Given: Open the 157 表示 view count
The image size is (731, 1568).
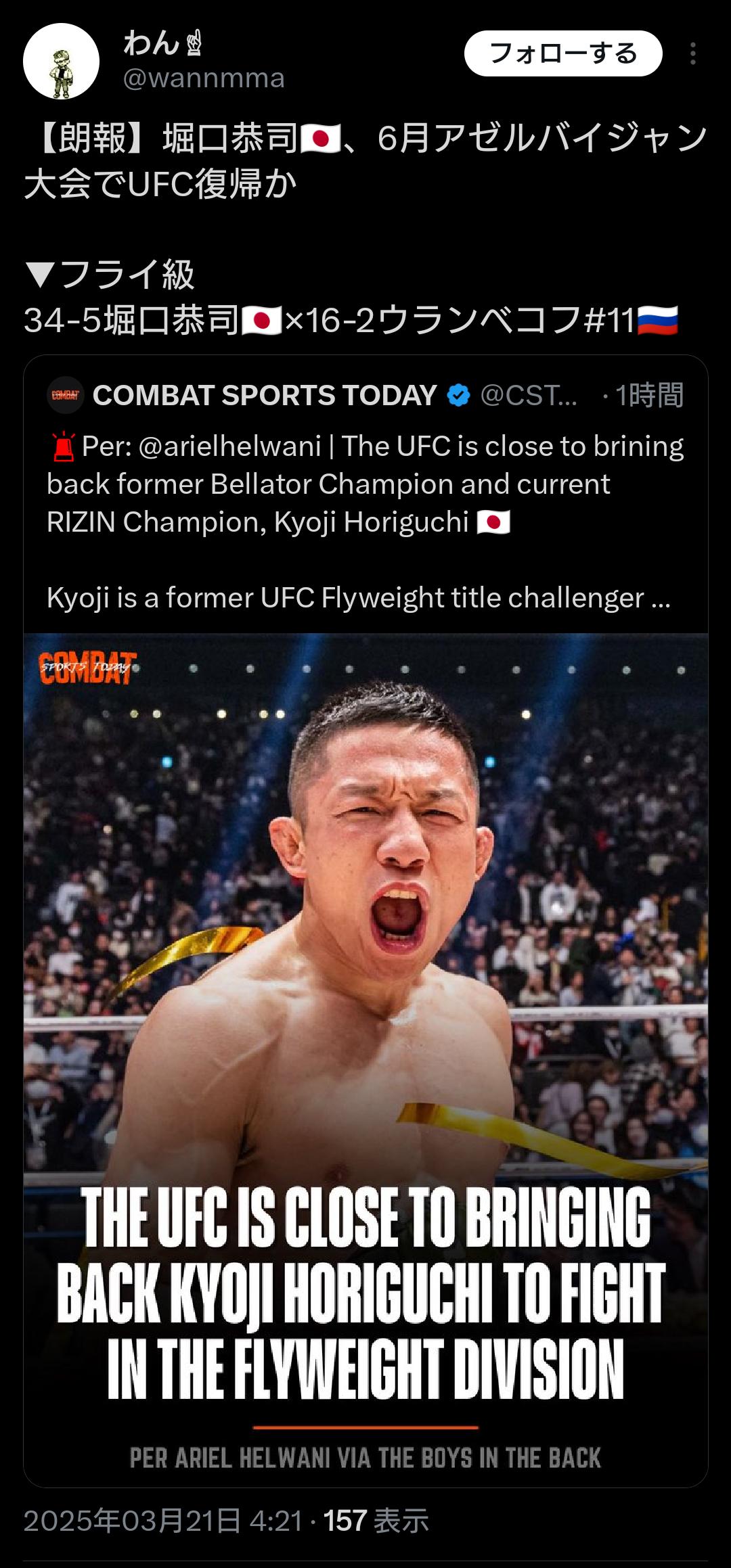Looking at the screenshot, I should click(x=376, y=1521).
